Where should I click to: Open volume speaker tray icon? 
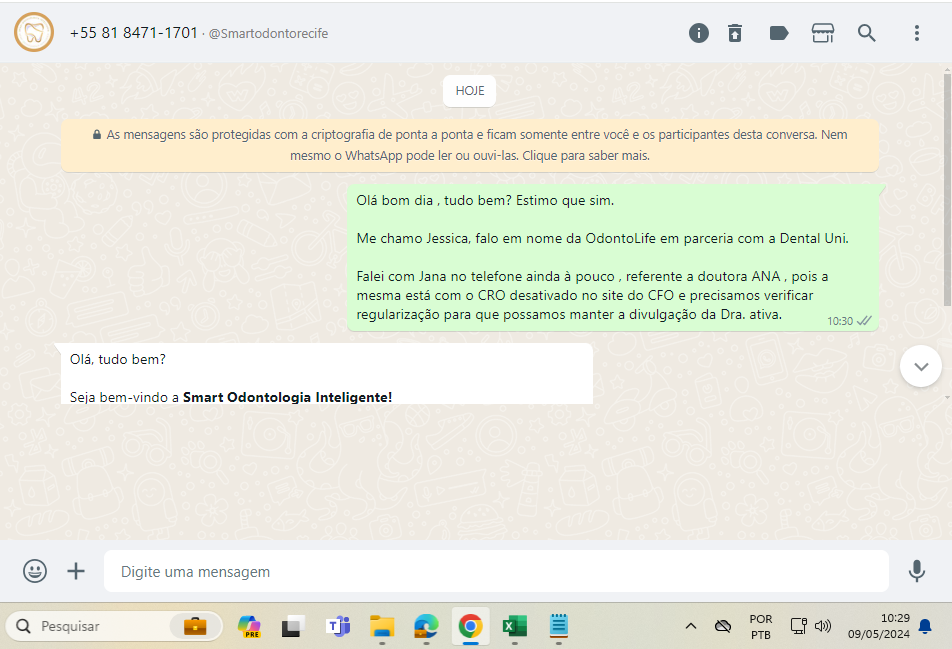point(823,626)
